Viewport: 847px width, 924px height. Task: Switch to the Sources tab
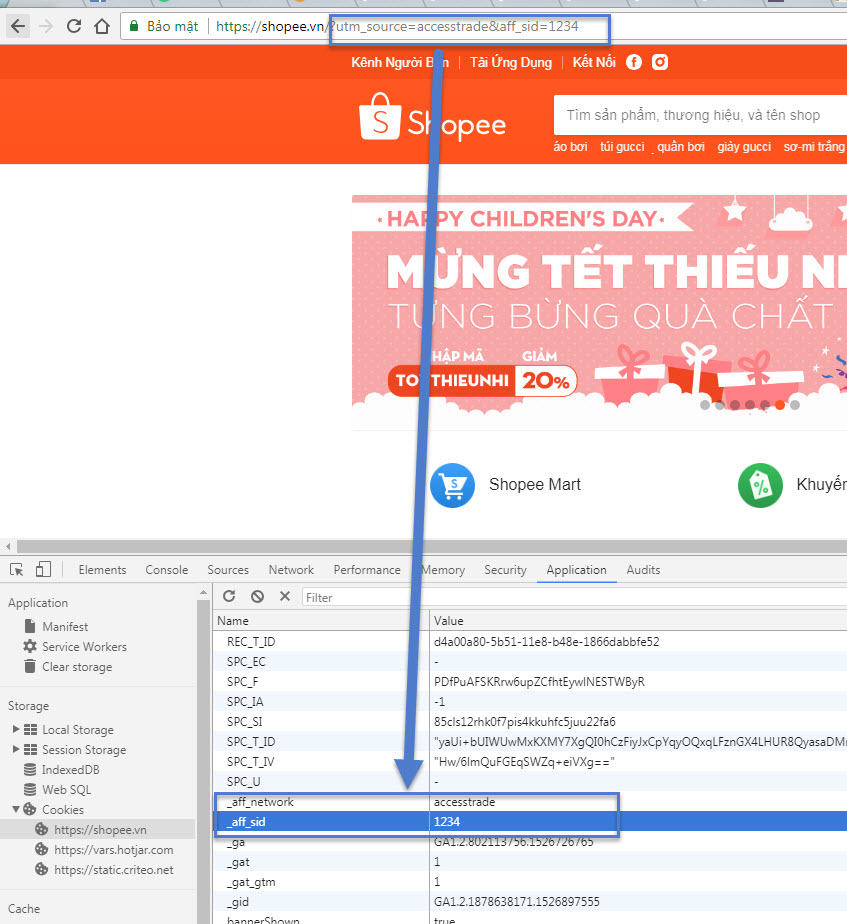click(x=228, y=570)
